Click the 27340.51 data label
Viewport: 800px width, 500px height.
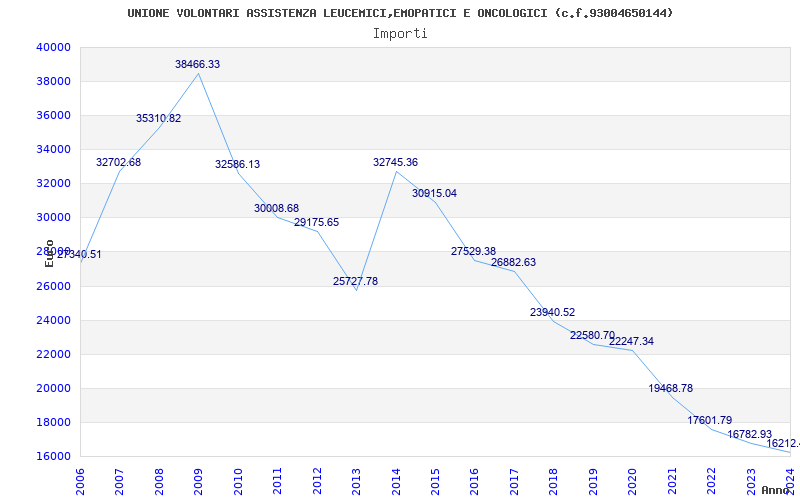[x=79, y=254]
